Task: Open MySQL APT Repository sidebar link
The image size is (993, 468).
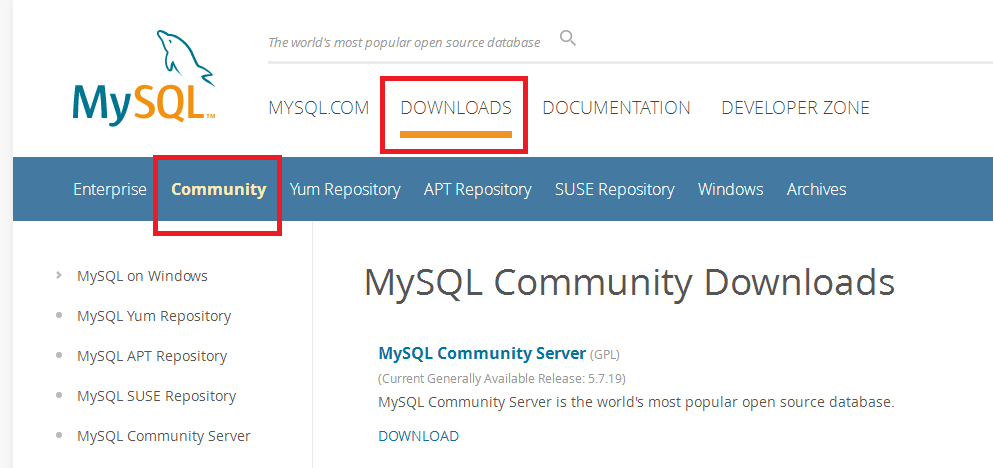Action: 152,356
